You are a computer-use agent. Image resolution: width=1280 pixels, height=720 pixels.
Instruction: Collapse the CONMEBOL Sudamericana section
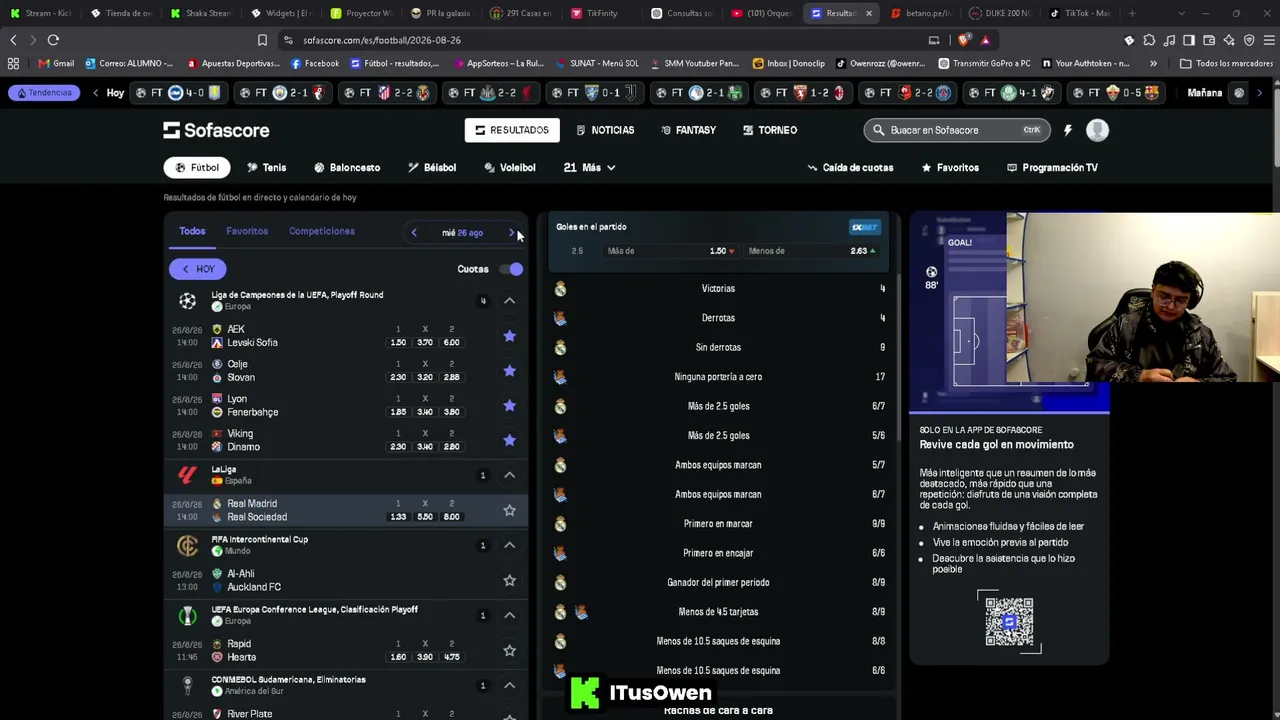(509, 685)
